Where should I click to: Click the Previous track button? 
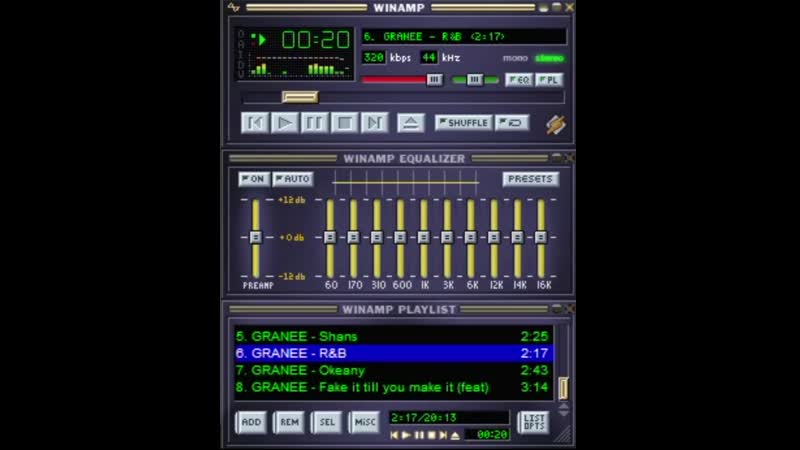pyautogui.click(x=255, y=123)
